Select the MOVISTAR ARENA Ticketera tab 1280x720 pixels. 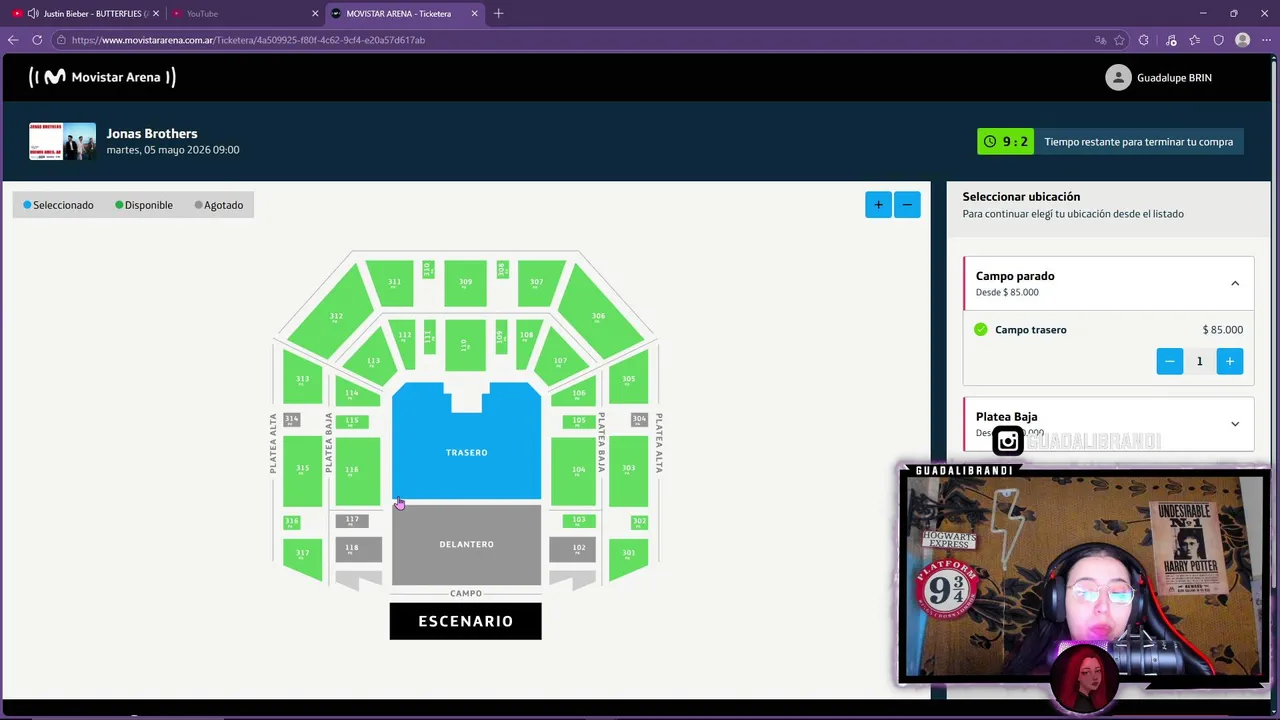click(x=405, y=13)
